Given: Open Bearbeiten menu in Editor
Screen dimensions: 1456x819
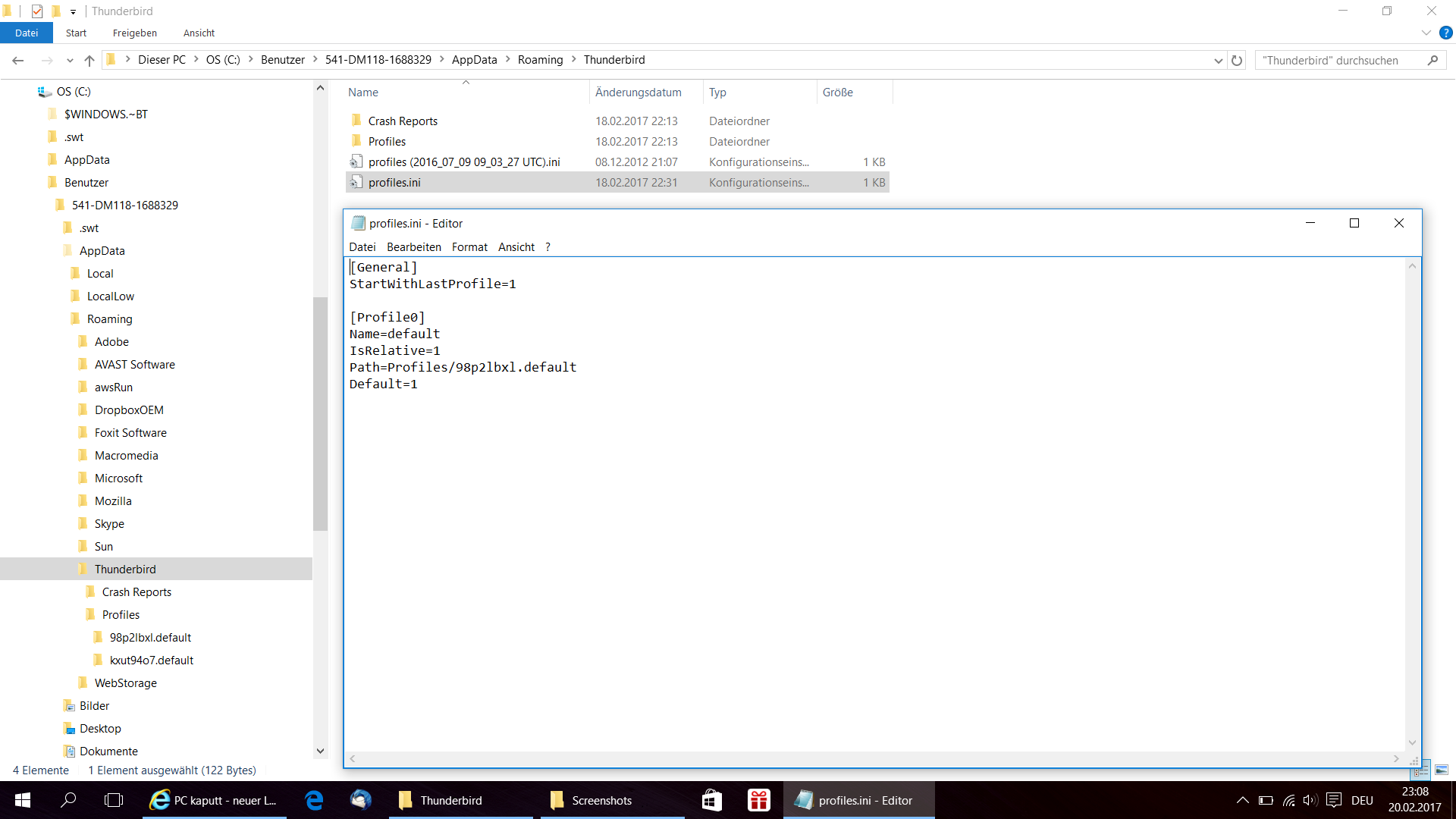Looking at the screenshot, I should (x=413, y=246).
